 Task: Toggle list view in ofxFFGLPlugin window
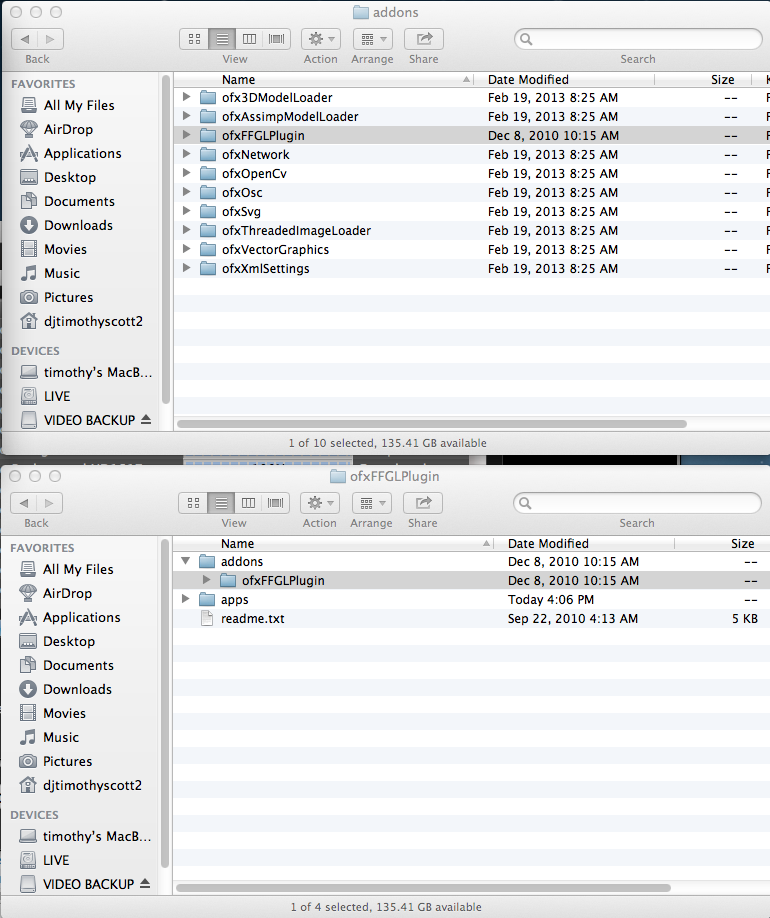[223, 503]
